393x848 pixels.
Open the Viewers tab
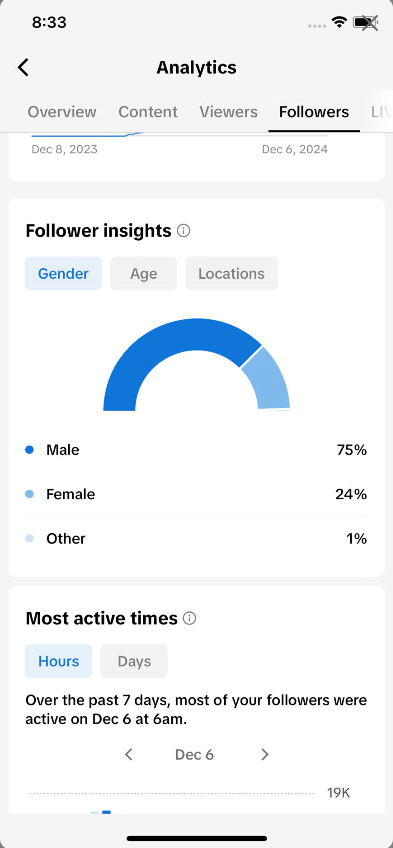(x=228, y=112)
